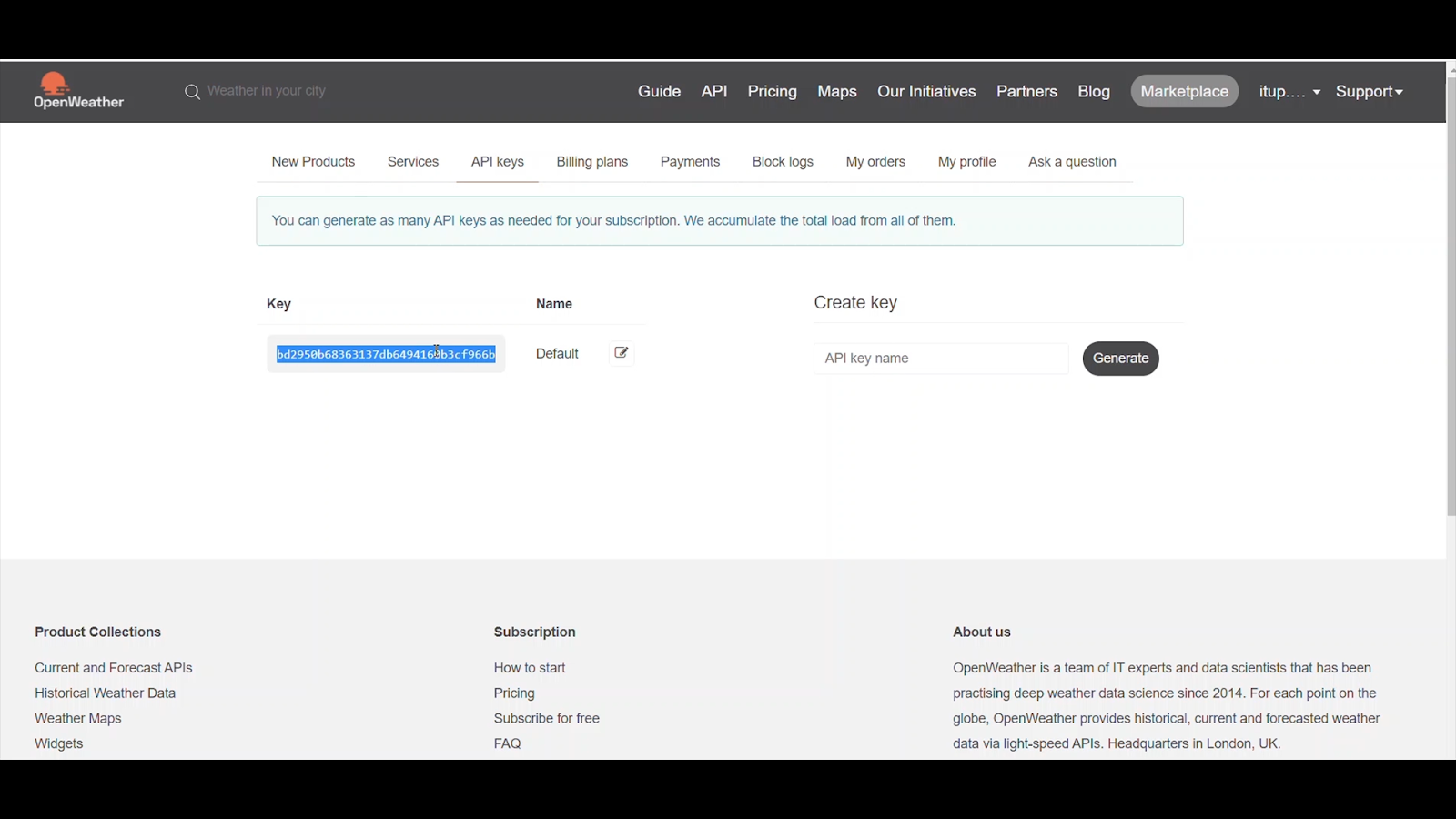The width and height of the screenshot is (1456, 819).
Task: Click the About us heading
Action: tap(982, 632)
